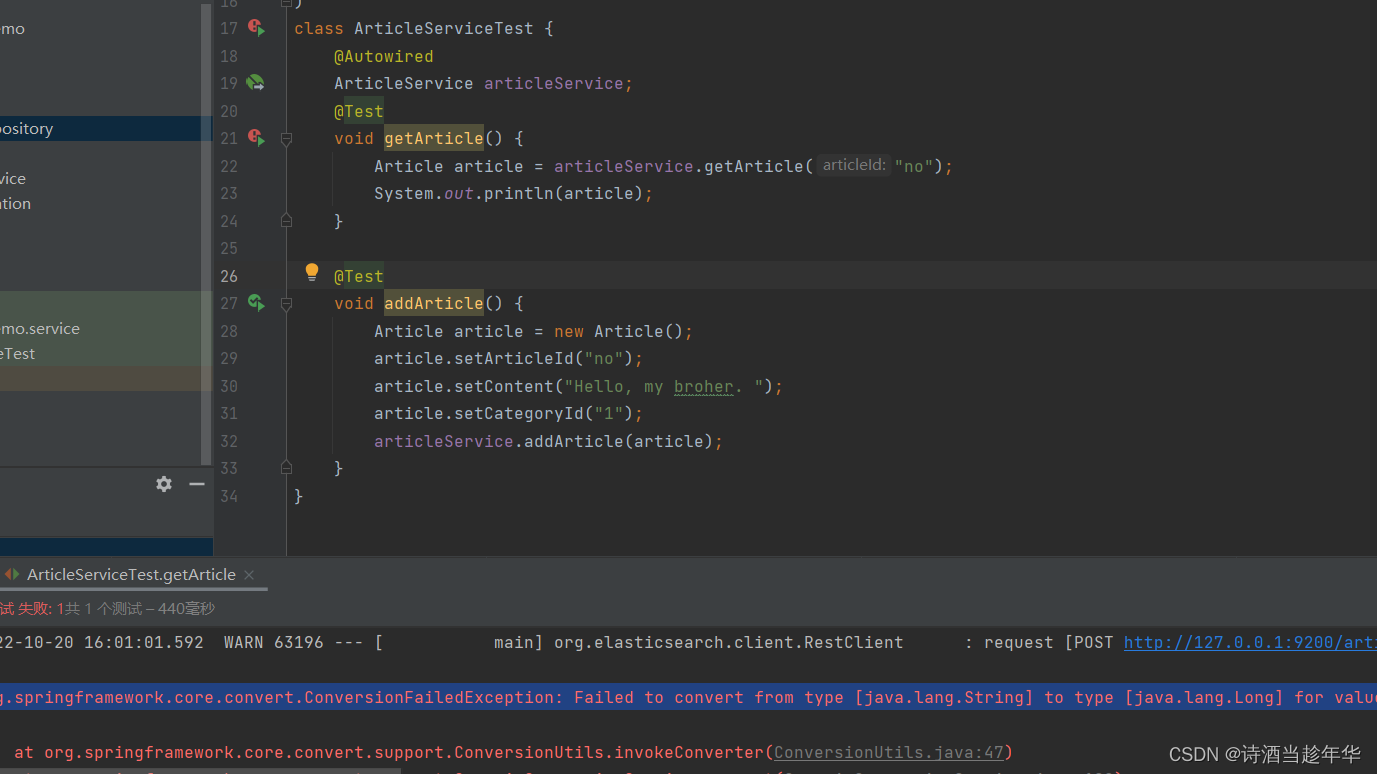Screen dimensions: 1377x774
Task: Click the @Test annotation at line 26
Action: pos(359,276)
